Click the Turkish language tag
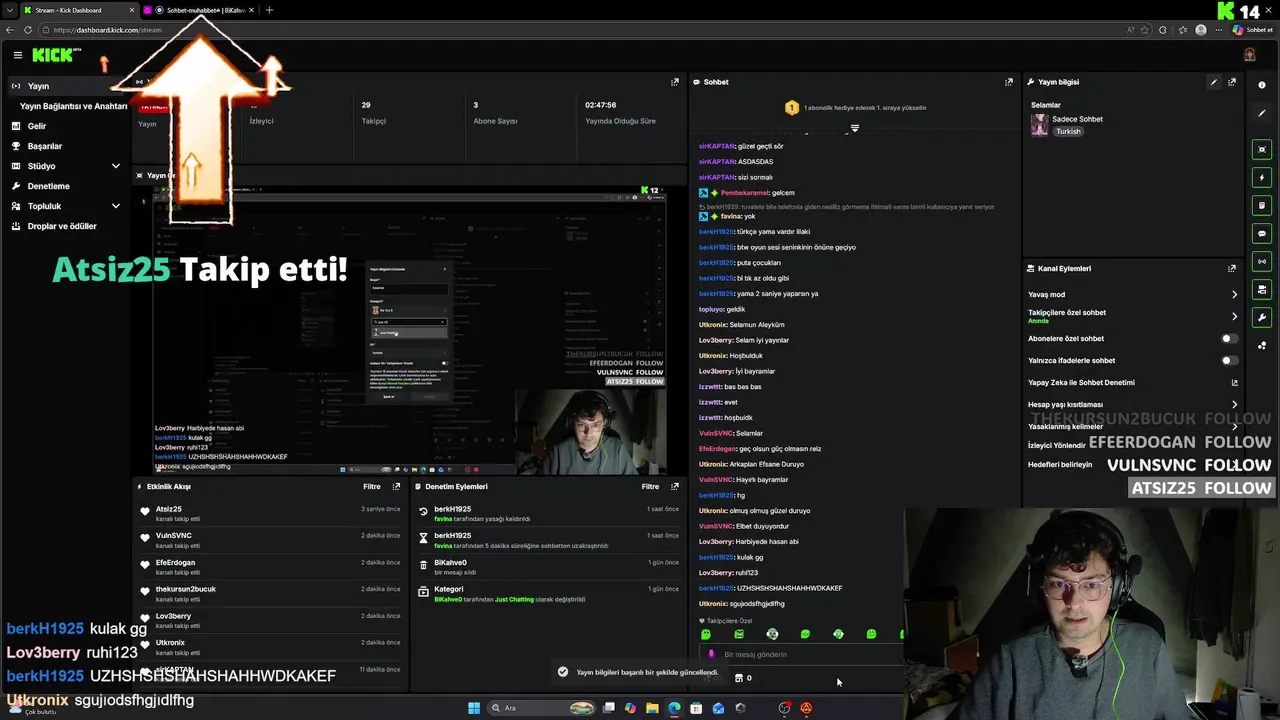Screen dimensions: 1280x720 tap(1068, 131)
